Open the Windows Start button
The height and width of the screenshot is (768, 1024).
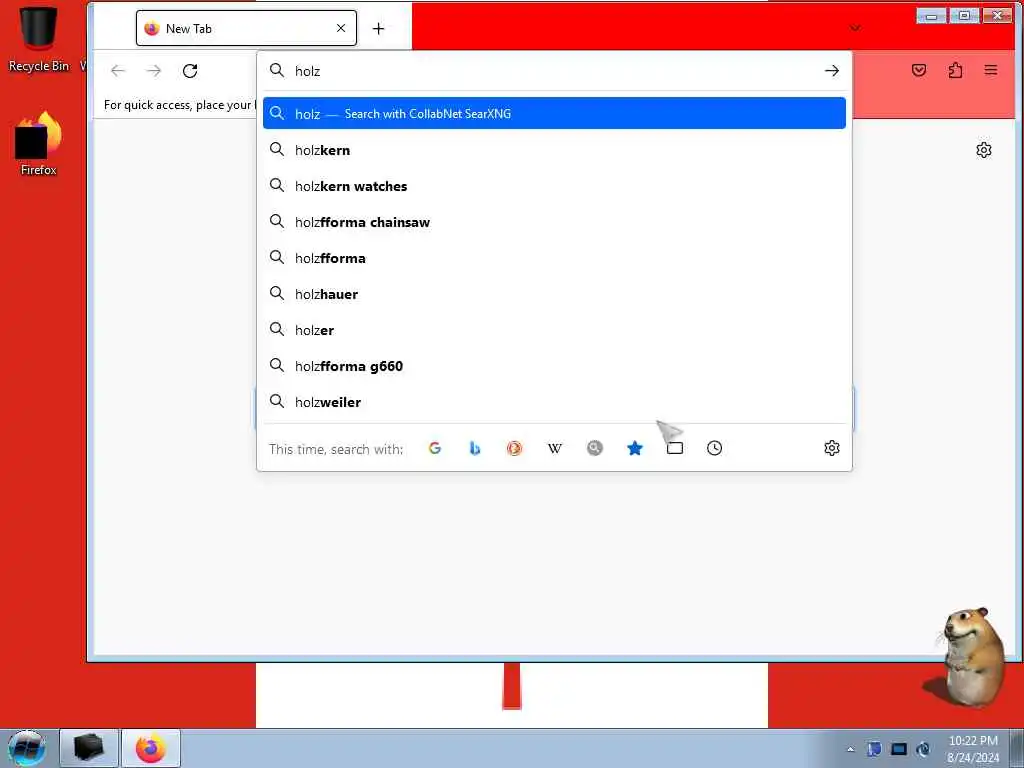coord(27,748)
